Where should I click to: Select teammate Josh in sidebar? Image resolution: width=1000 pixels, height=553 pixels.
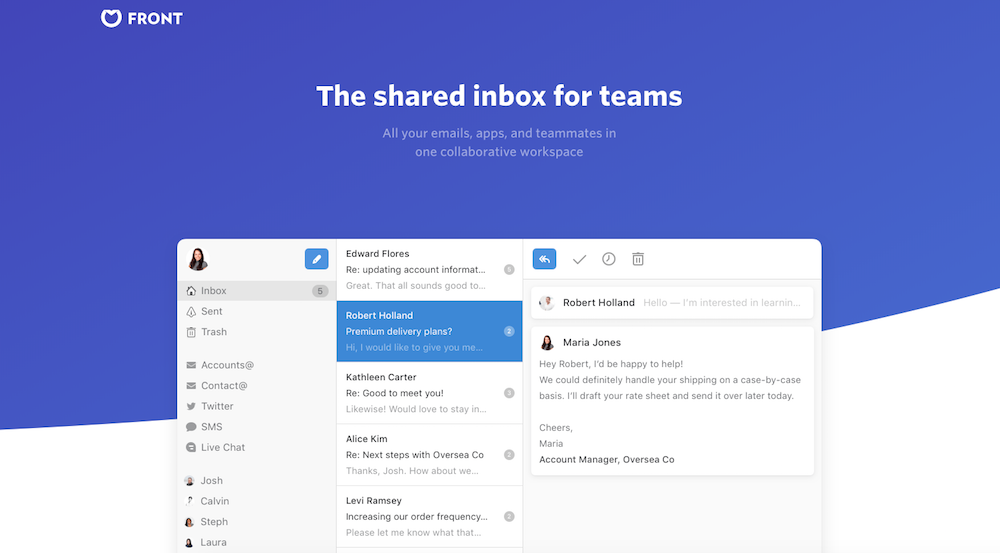(x=211, y=481)
